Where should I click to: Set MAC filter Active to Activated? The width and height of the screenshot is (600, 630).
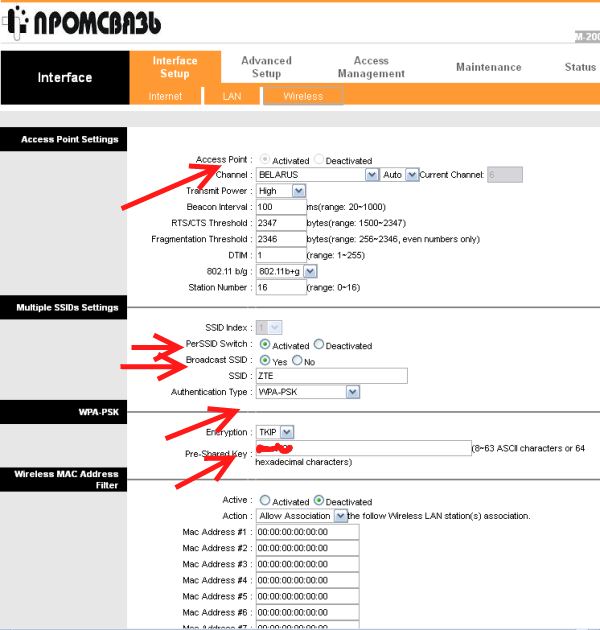pos(265,500)
